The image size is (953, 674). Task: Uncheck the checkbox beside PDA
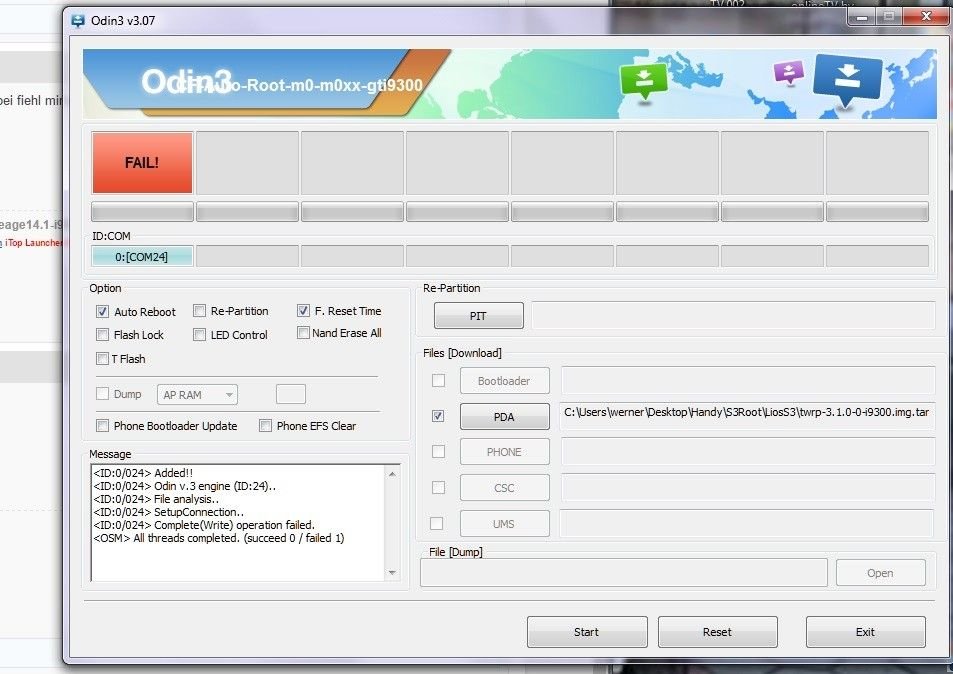[438, 416]
